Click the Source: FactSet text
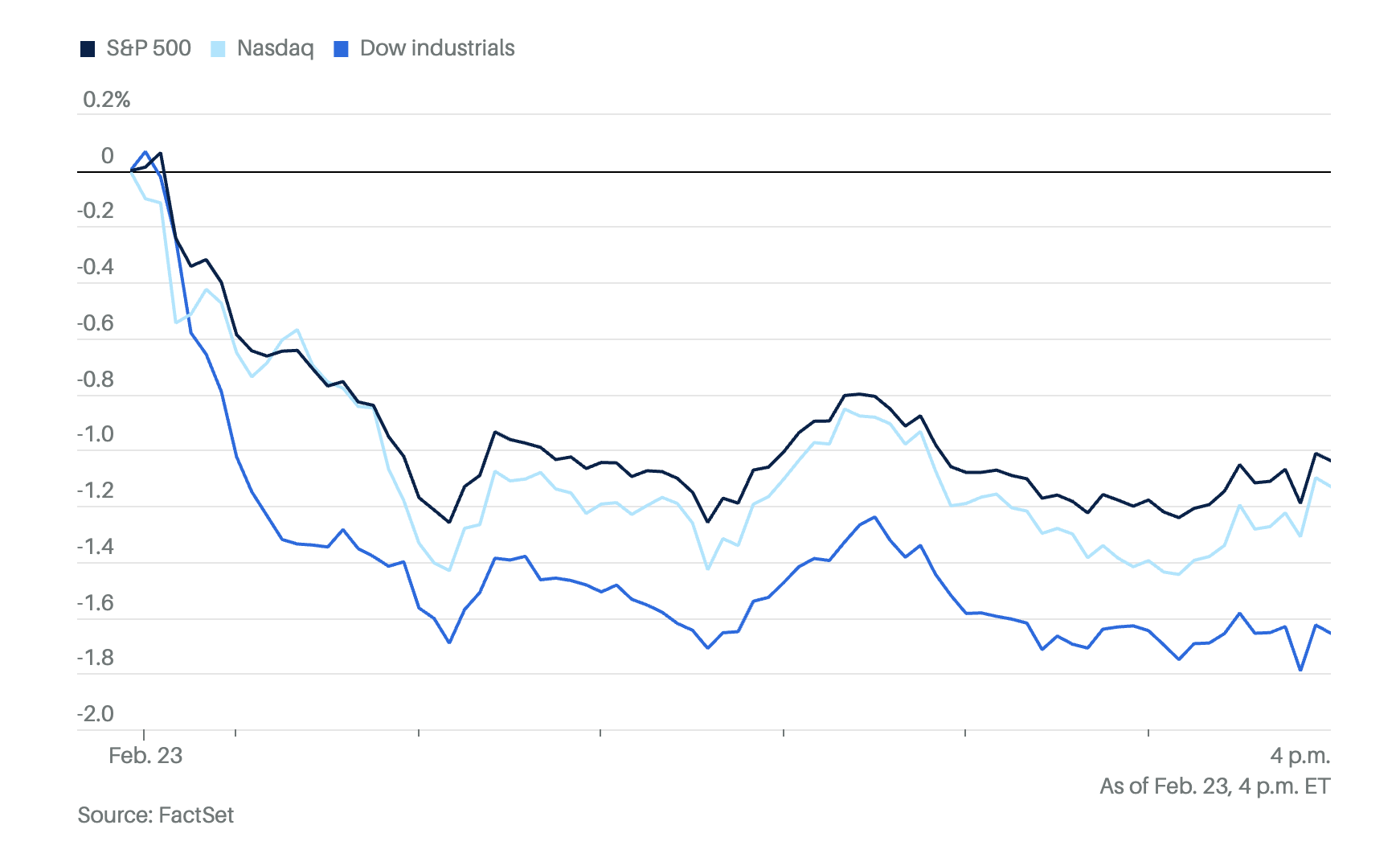This screenshot has width=1400, height=862. [x=155, y=815]
